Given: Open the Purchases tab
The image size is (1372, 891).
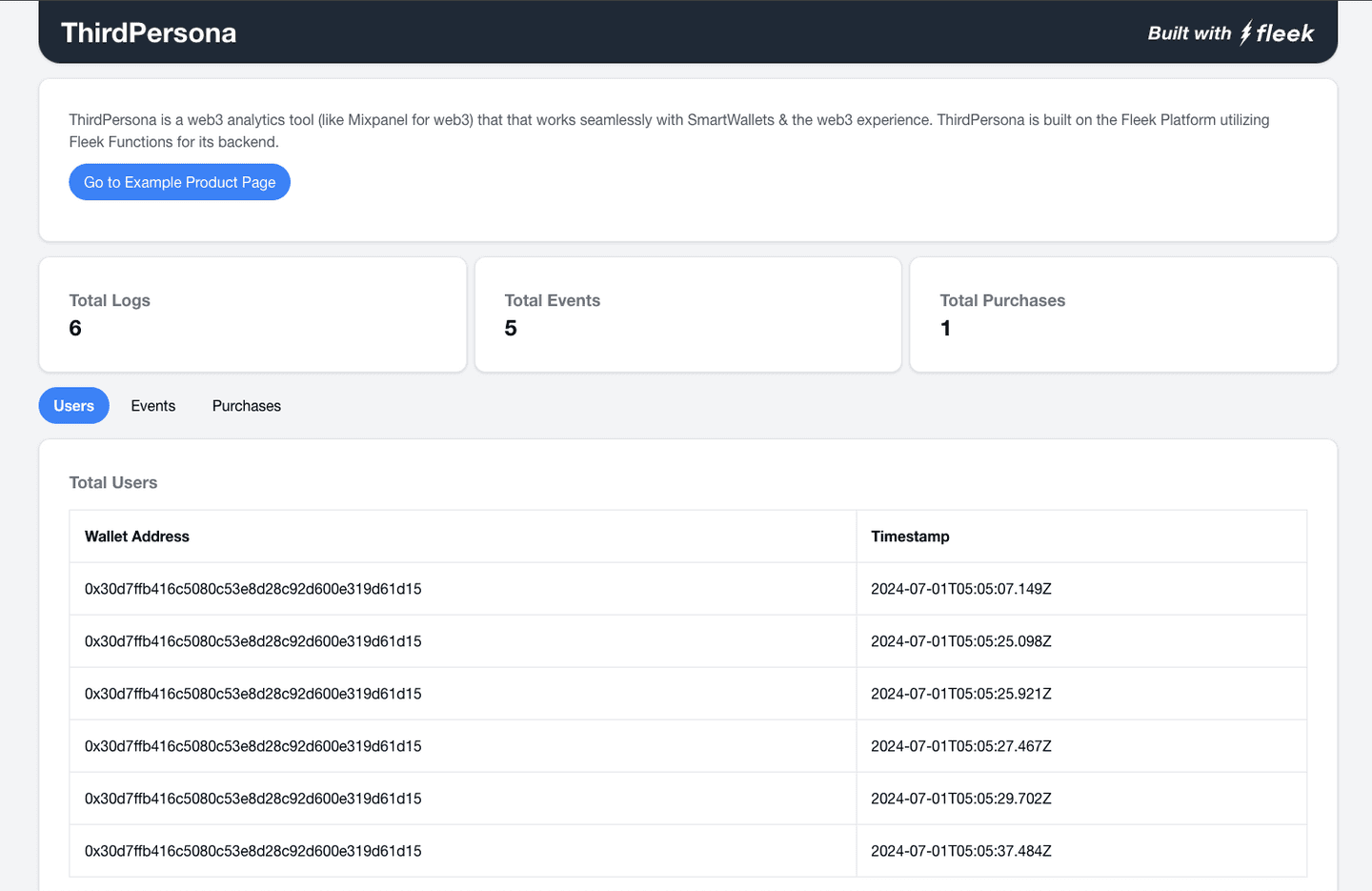Looking at the screenshot, I should tap(247, 406).
